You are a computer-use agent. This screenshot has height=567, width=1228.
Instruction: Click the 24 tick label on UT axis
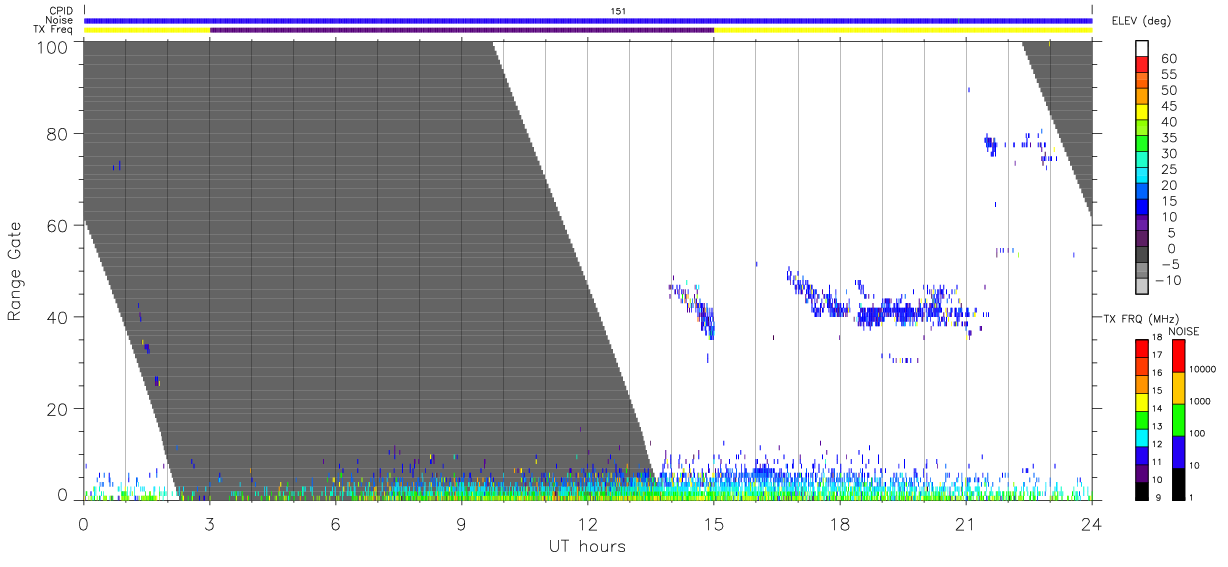click(1092, 524)
